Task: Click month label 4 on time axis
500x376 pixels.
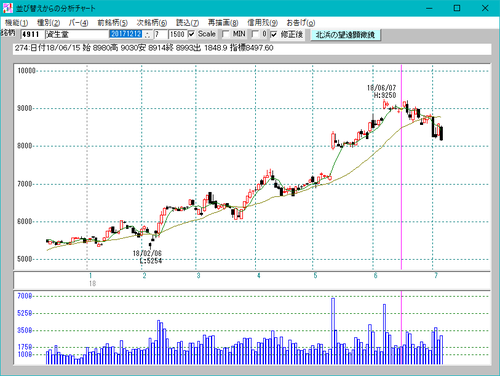Action: tap(258, 276)
